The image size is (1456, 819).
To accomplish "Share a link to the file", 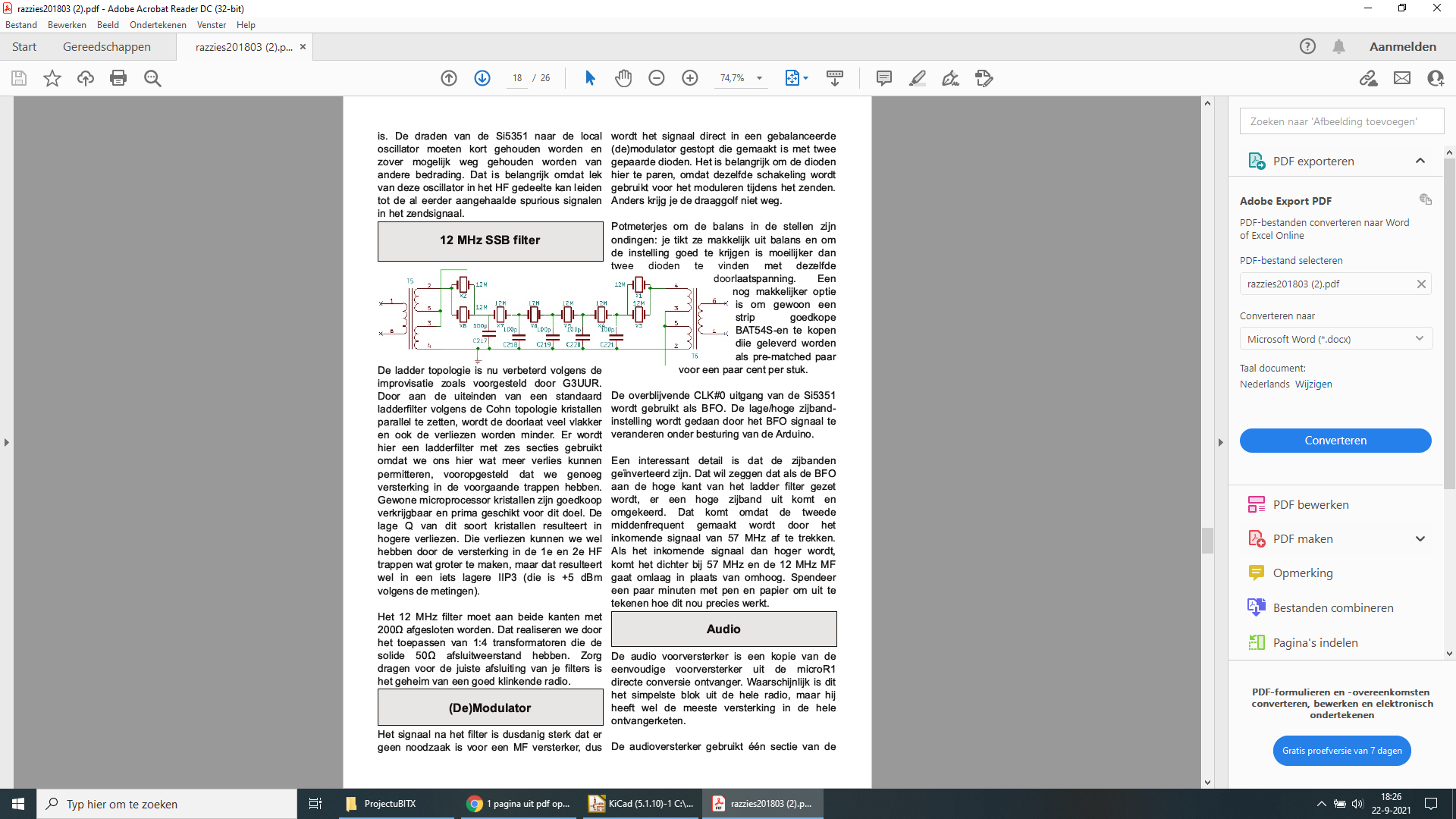I will tap(1369, 78).
